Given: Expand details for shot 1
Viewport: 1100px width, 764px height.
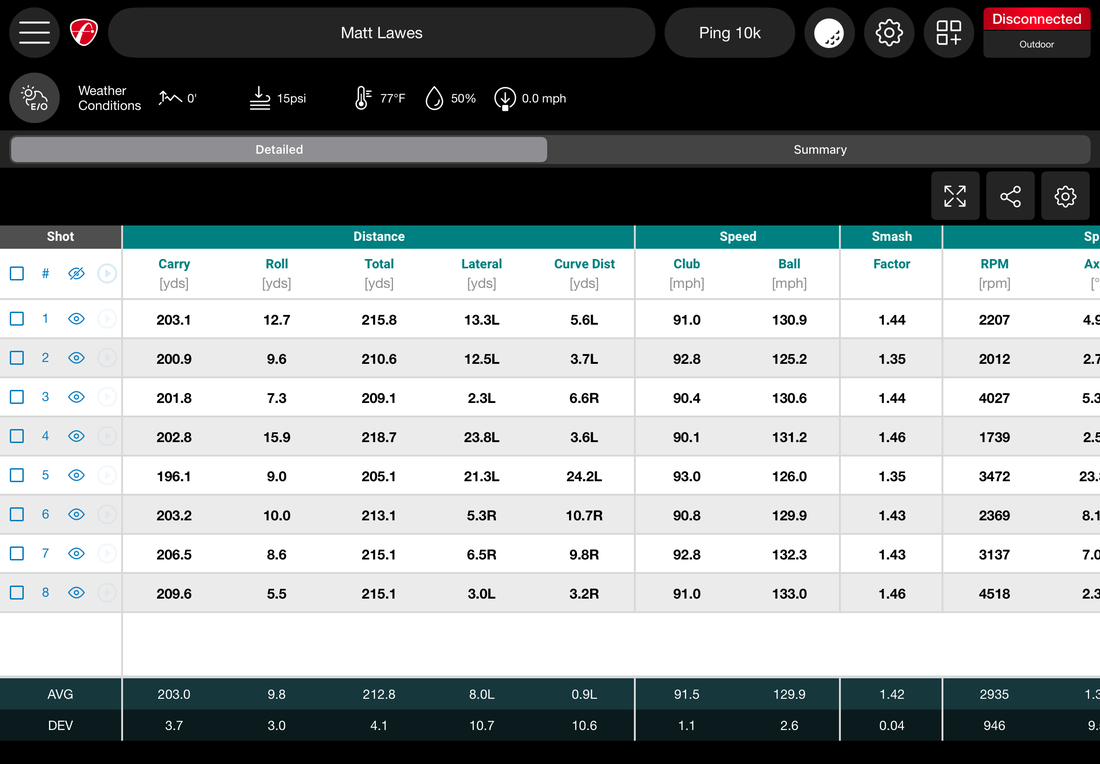Looking at the screenshot, I should pyautogui.click(x=107, y=318).
